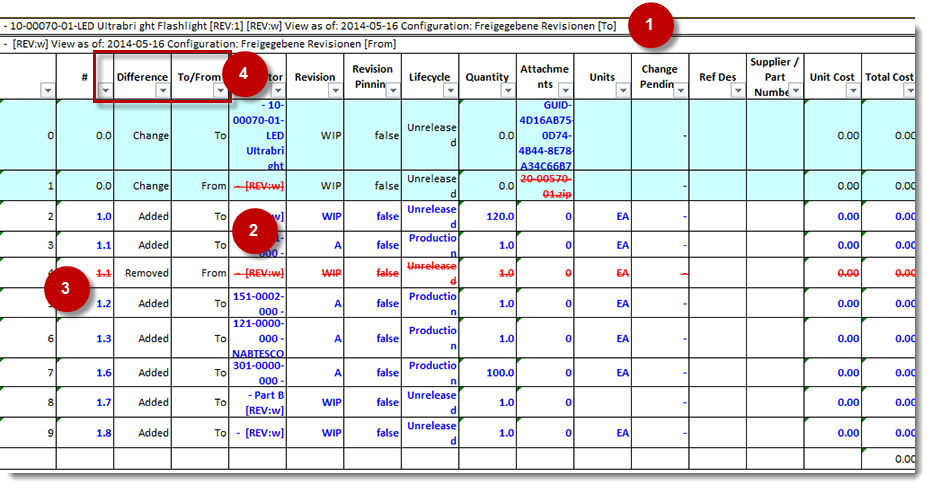
Task: Select the second title row ending with [From]
Action: (x=199, y=44)
